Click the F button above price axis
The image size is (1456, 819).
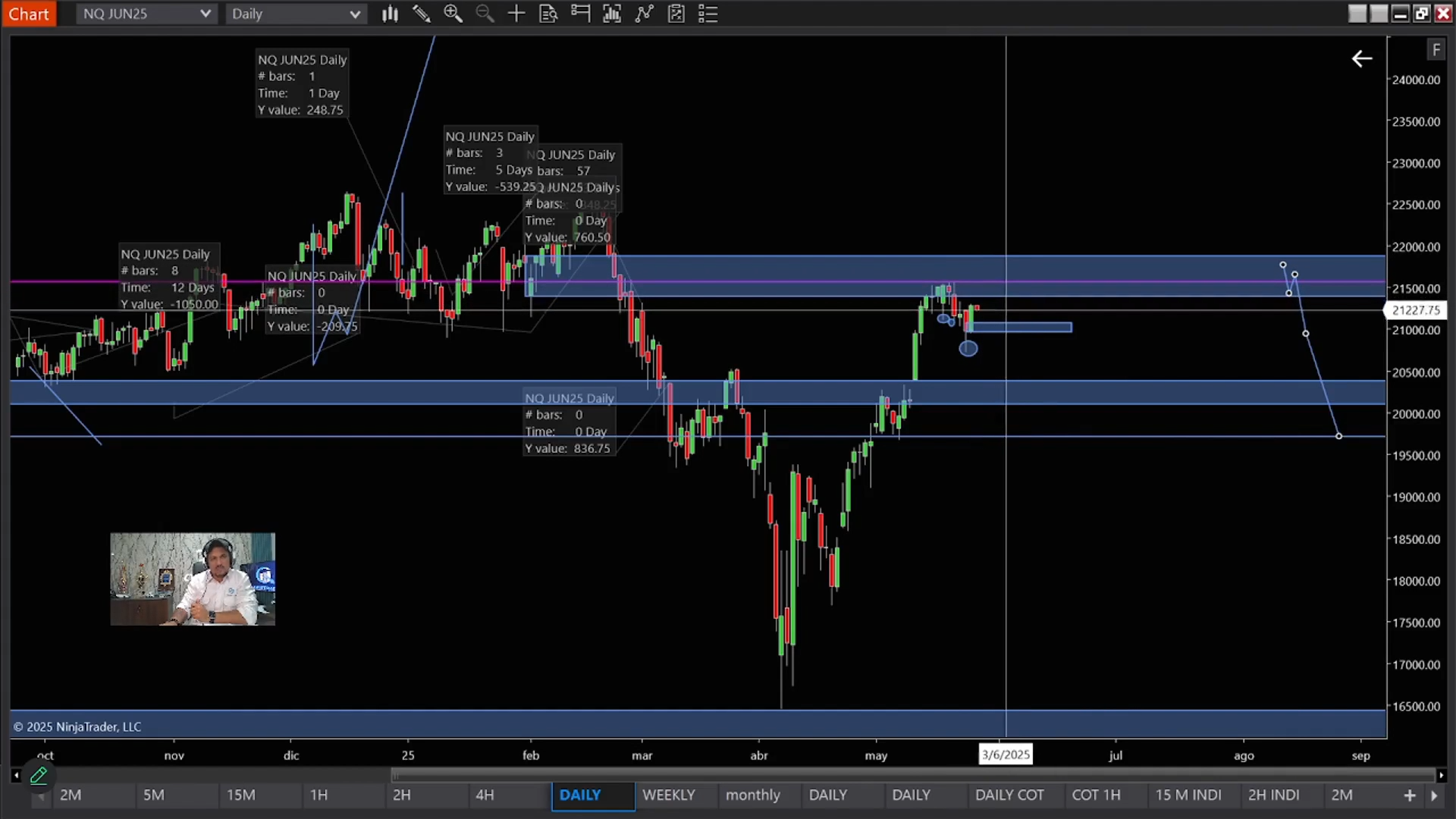(x=1436, y=50)
